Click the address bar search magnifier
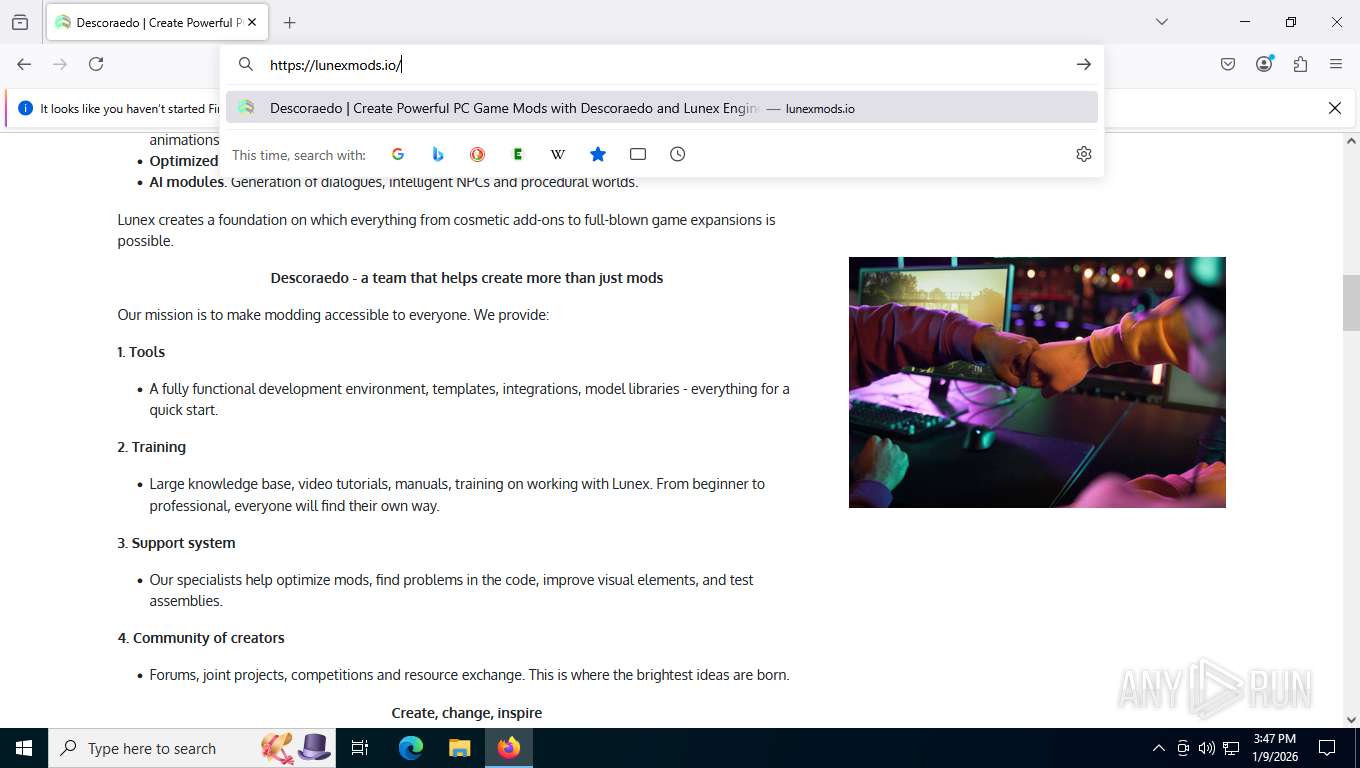1360x768 pixels. tap(246, 64)
